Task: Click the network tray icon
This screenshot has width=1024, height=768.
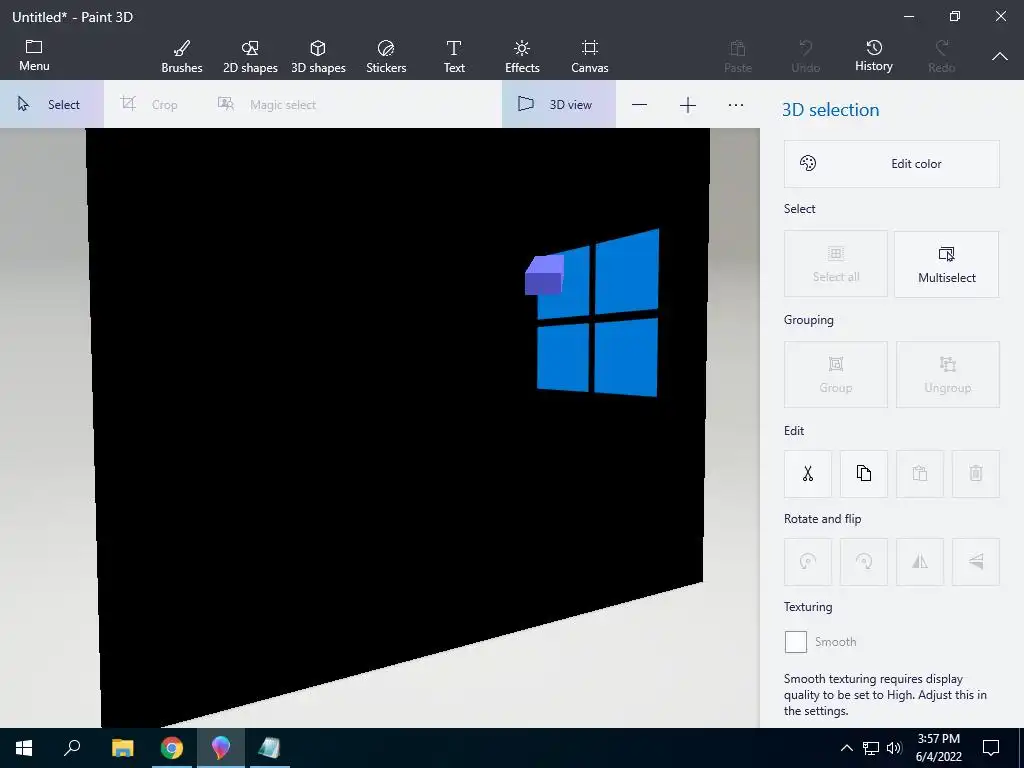Action: (x=871, y=748)
